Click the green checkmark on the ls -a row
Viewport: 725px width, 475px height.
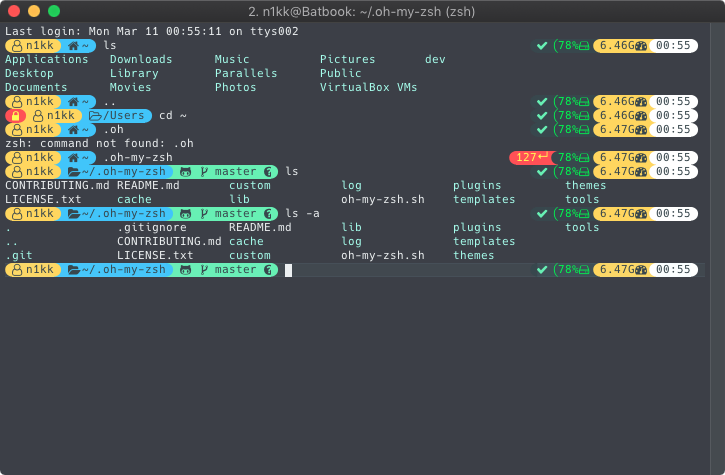(x=542, y=214)
